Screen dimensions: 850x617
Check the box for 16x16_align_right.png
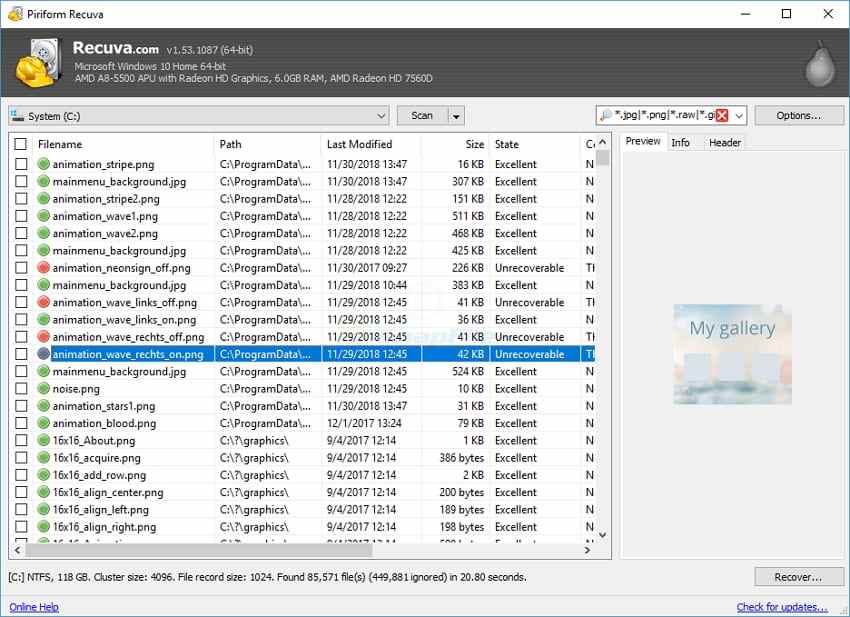pos(21,526)
